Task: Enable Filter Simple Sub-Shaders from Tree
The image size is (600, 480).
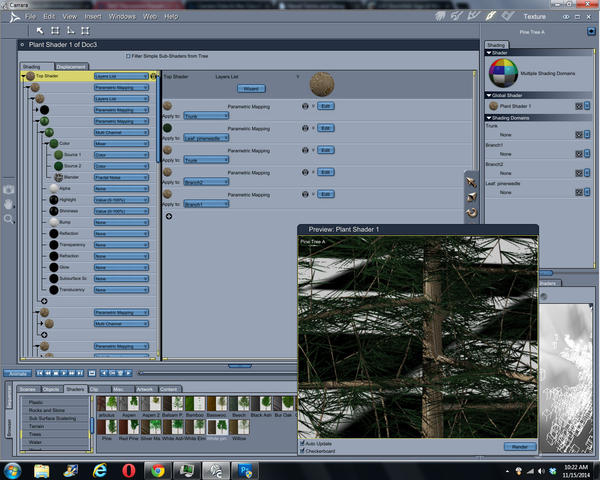Action: (128, 56)
